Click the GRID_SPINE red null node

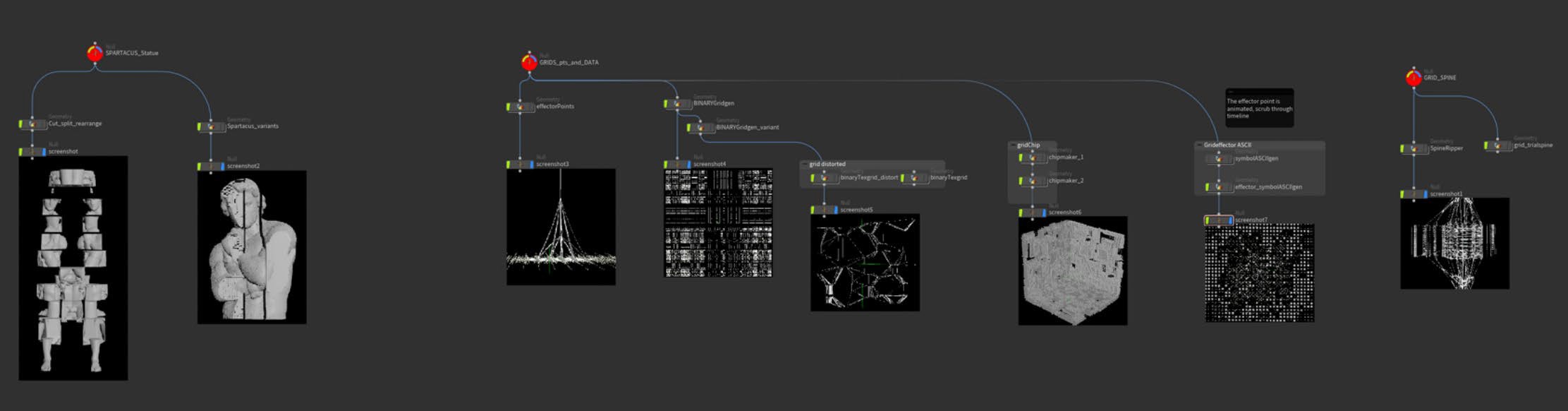(1414, 78)
